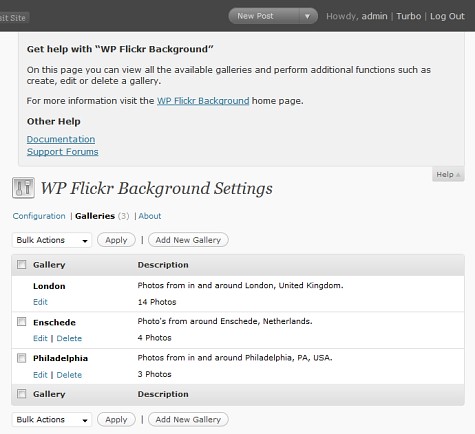Tick the Enschede gallery checkbox

pyautogui.click(x=22, y=322)
